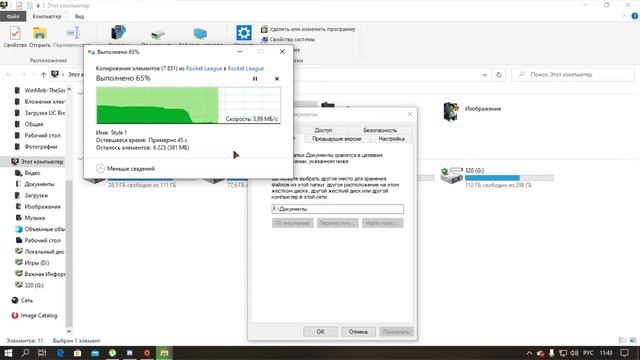The width and height of the screenshot is (640, 360).
Task: Click the navigation pane scrollbar up arrow
Action: [x=69, y=89]
